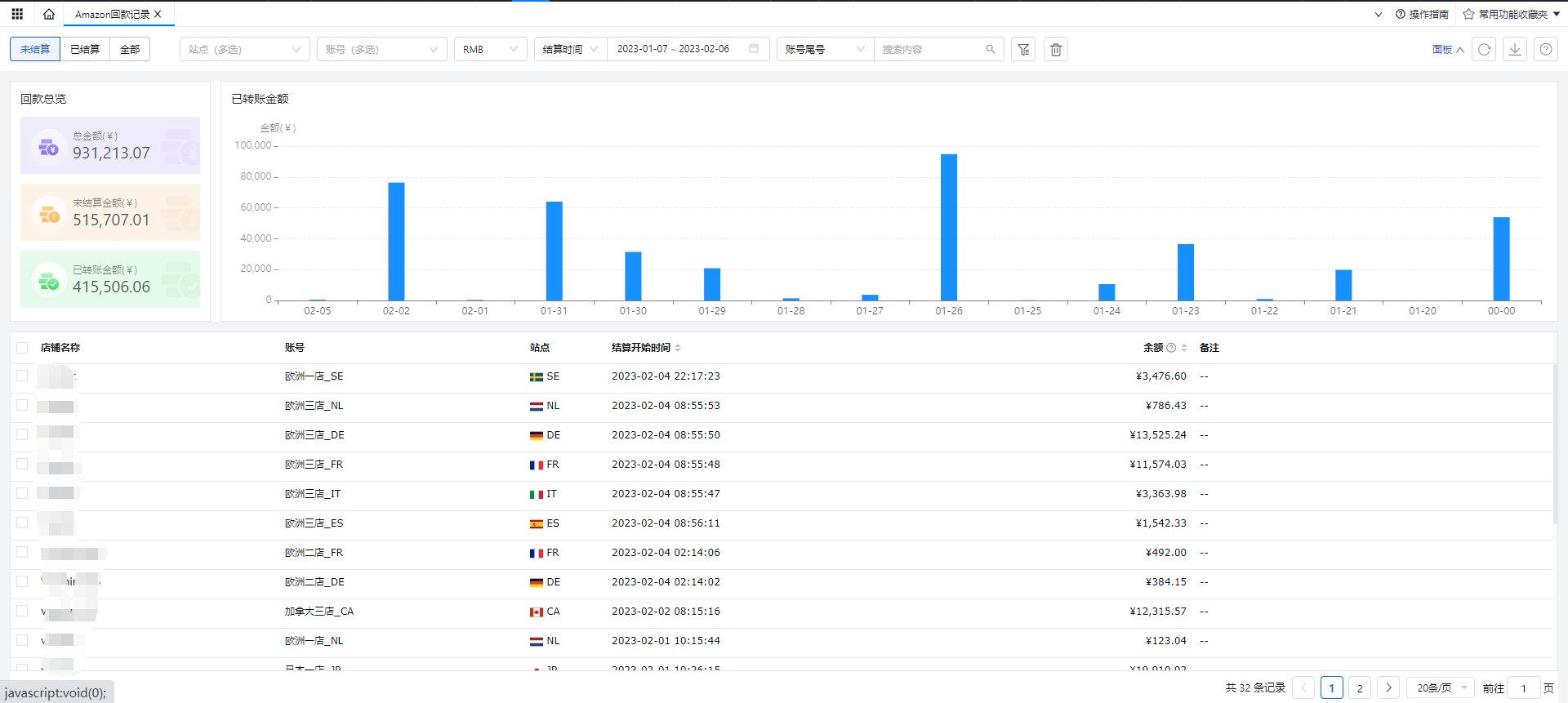Screen dimensions: 1568x703
Task: Open the 账号 multi-select dropdown
Action: point(382,49)
